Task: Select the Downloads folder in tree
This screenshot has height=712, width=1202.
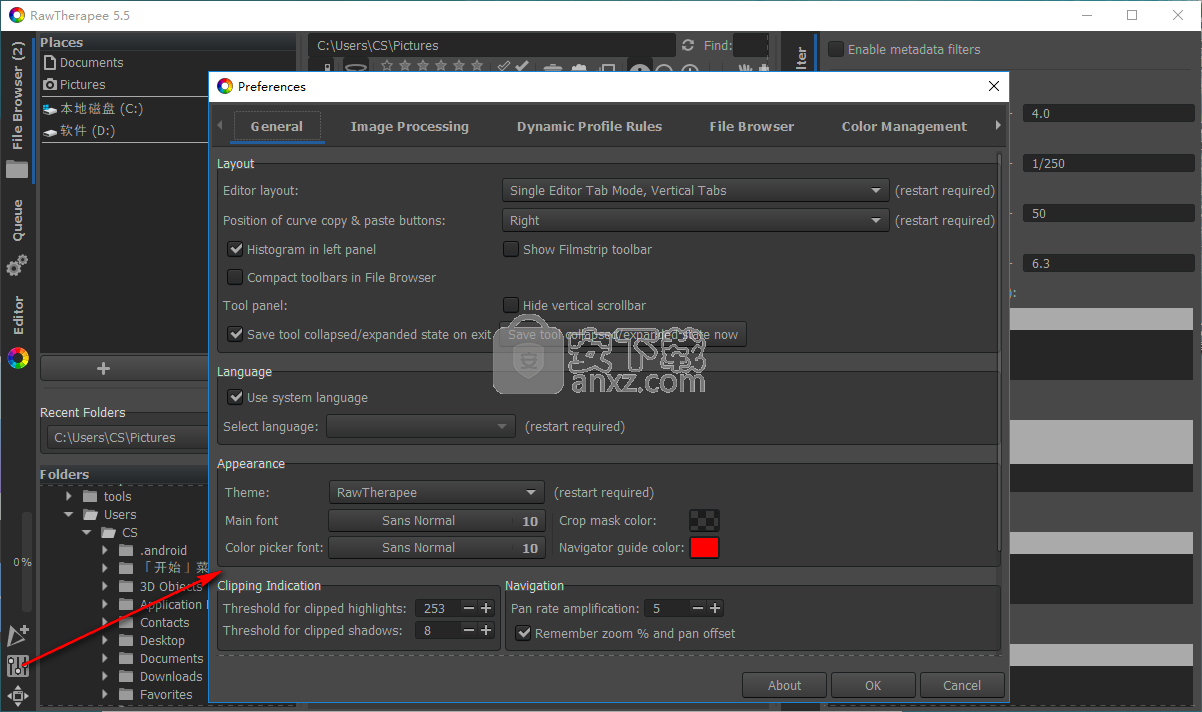Action: click(171, 677)
